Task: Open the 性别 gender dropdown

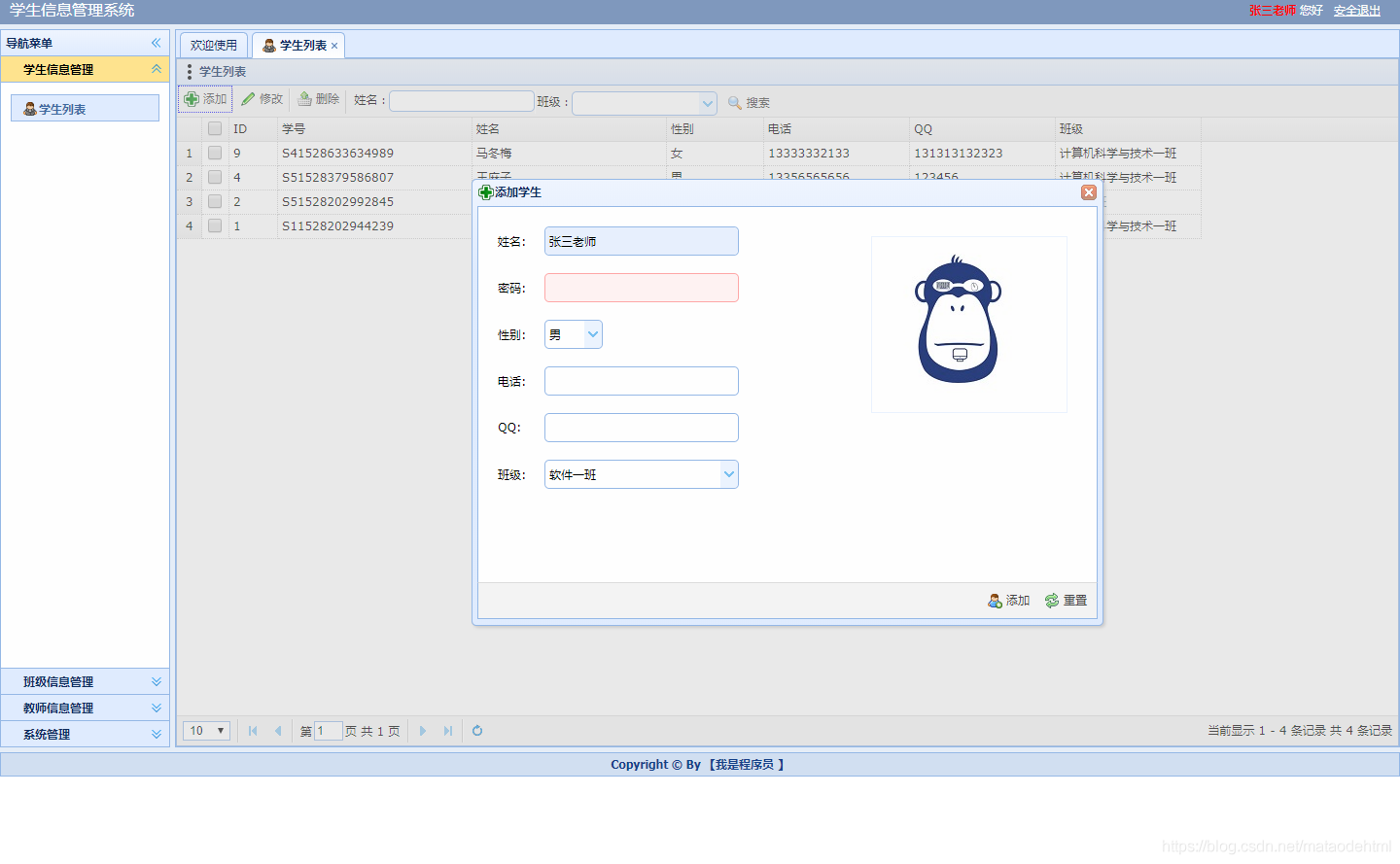Action: [x=592, y=334]
